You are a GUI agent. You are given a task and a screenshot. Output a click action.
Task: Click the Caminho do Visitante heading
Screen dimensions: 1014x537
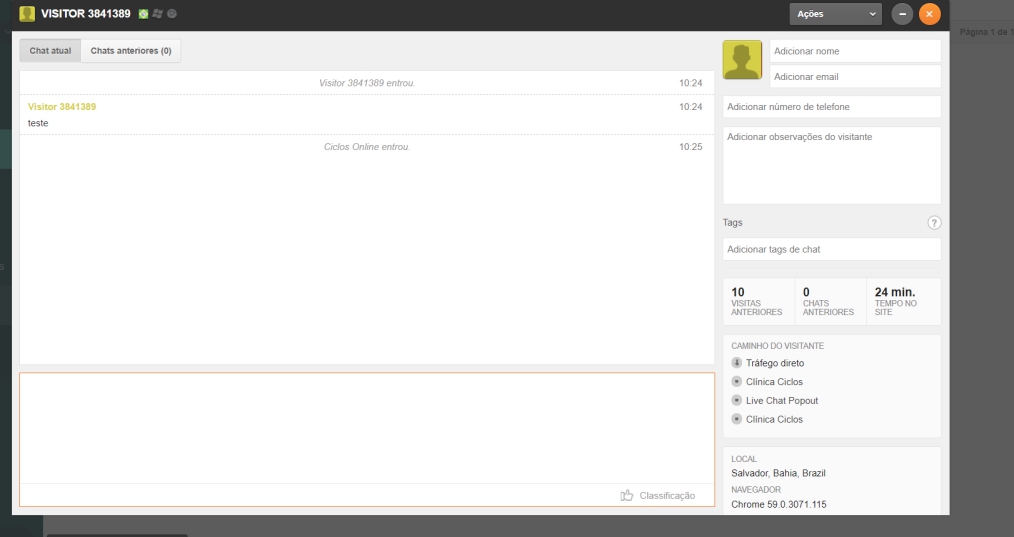click(777, 345)
